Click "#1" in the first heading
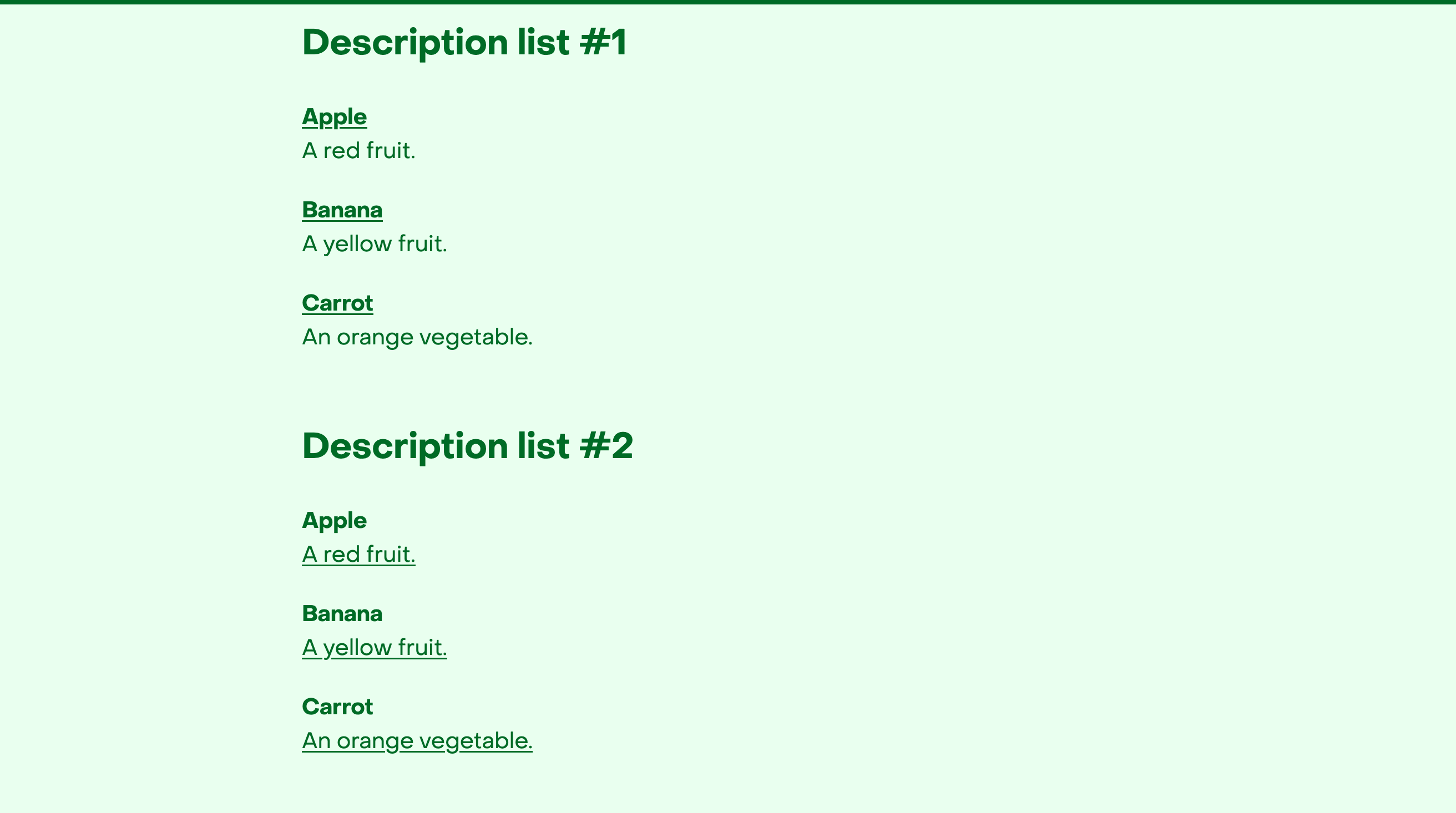The width and height of the screenshot is (1456, 813). 603,42
